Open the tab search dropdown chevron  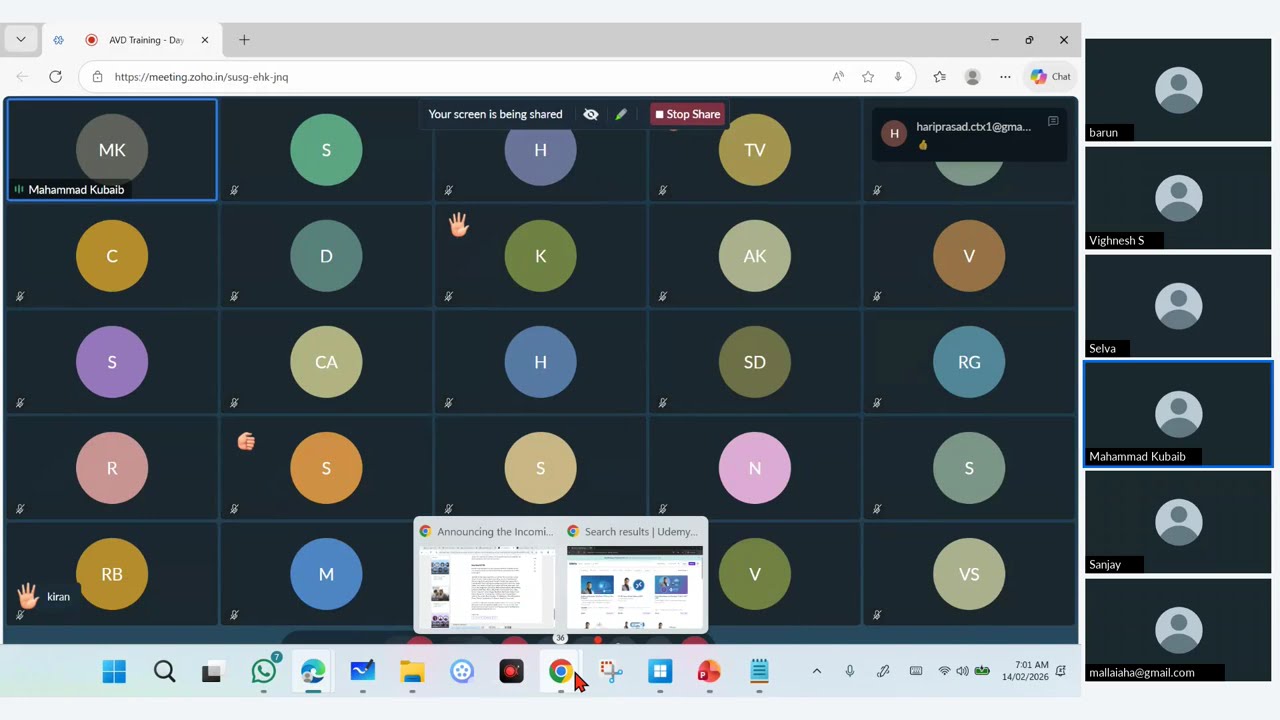(20, 40)
